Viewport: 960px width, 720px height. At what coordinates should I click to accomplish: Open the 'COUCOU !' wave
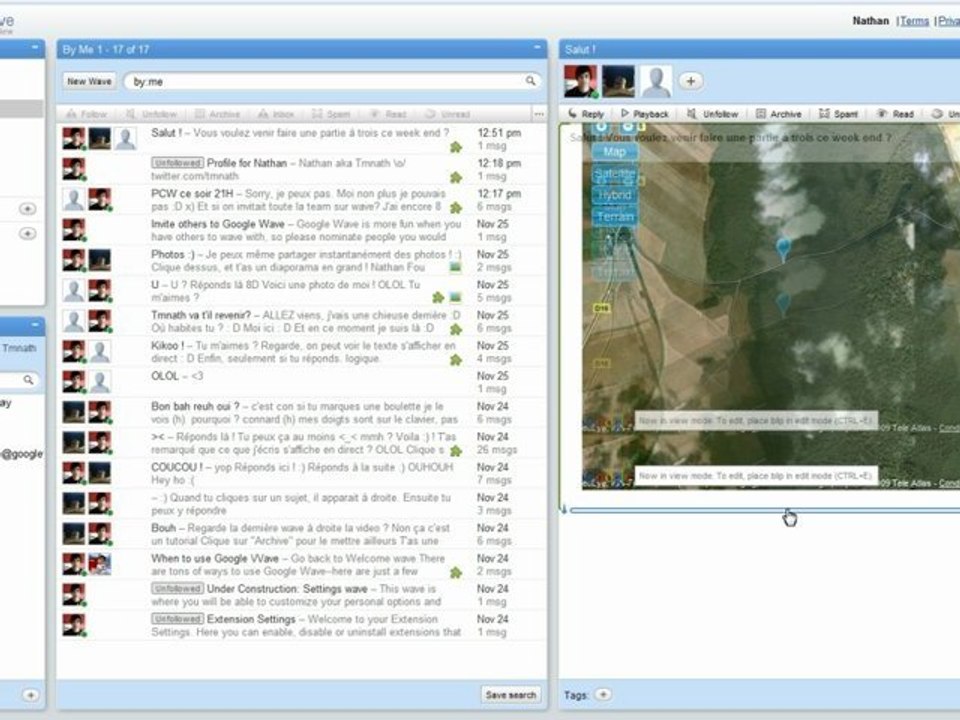point(301,473)
